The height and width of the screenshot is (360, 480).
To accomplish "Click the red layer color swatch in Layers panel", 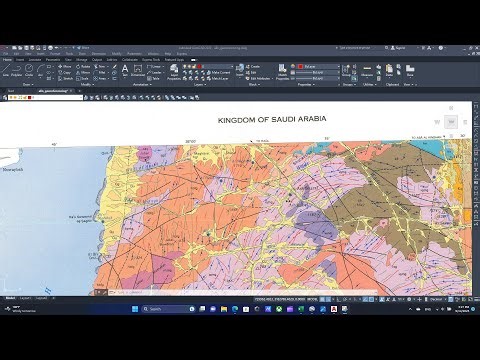I will [199, 66].
